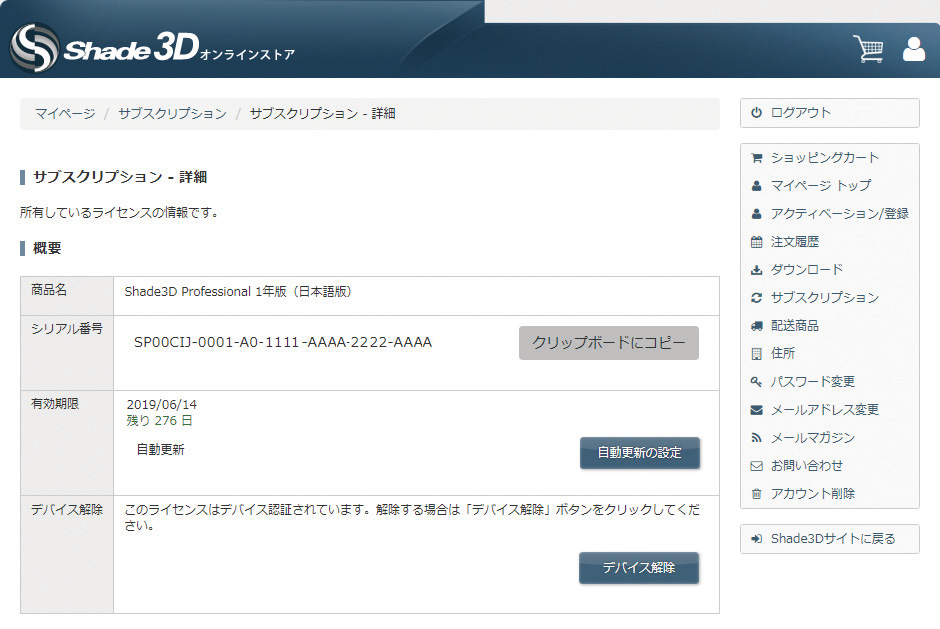Click product name Shade3D Professional 1年版
Screen dimensions: 940x629
[238, 292]
